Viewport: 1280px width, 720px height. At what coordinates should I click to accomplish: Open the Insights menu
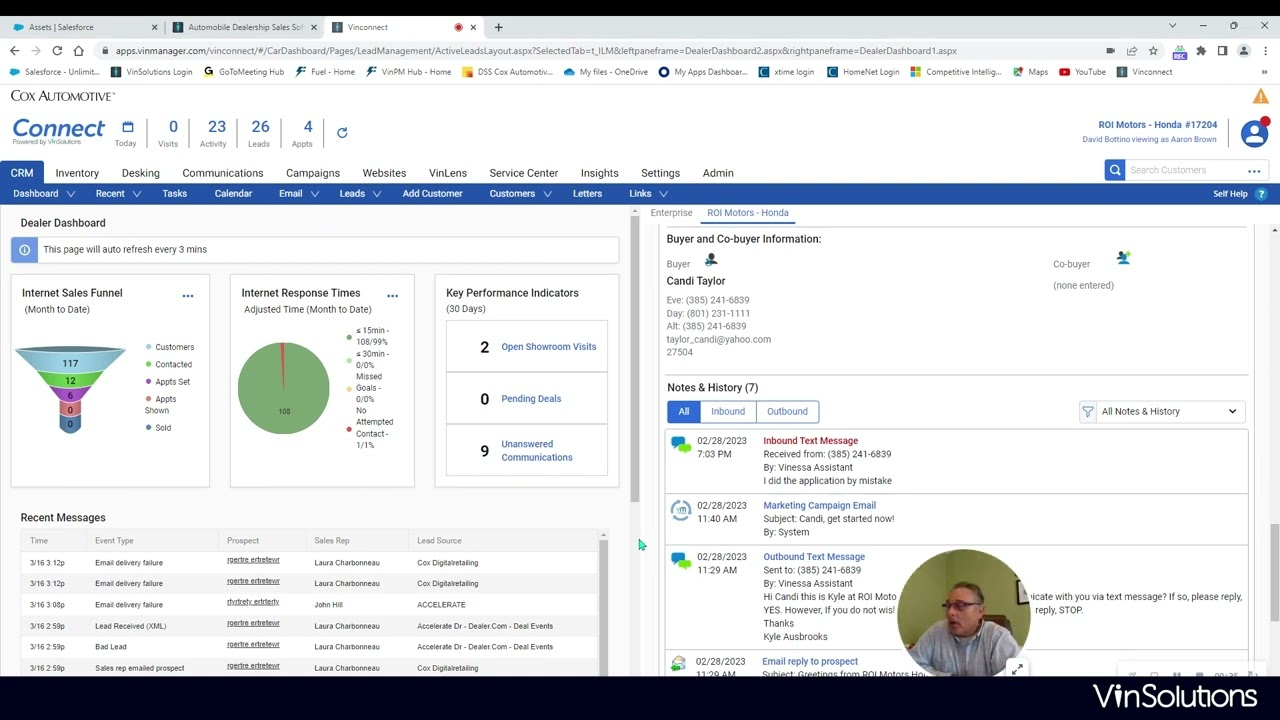pos(600,173)
